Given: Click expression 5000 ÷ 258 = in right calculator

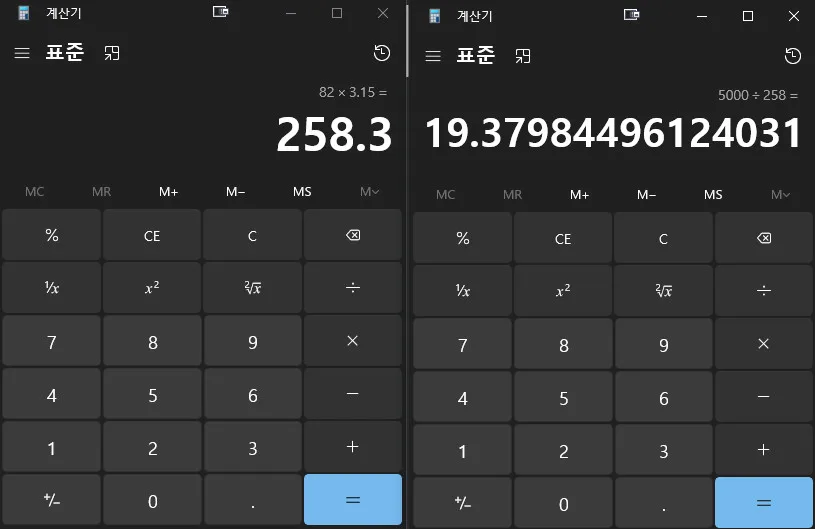Looking at the screenshot, I should coord(758,96).
